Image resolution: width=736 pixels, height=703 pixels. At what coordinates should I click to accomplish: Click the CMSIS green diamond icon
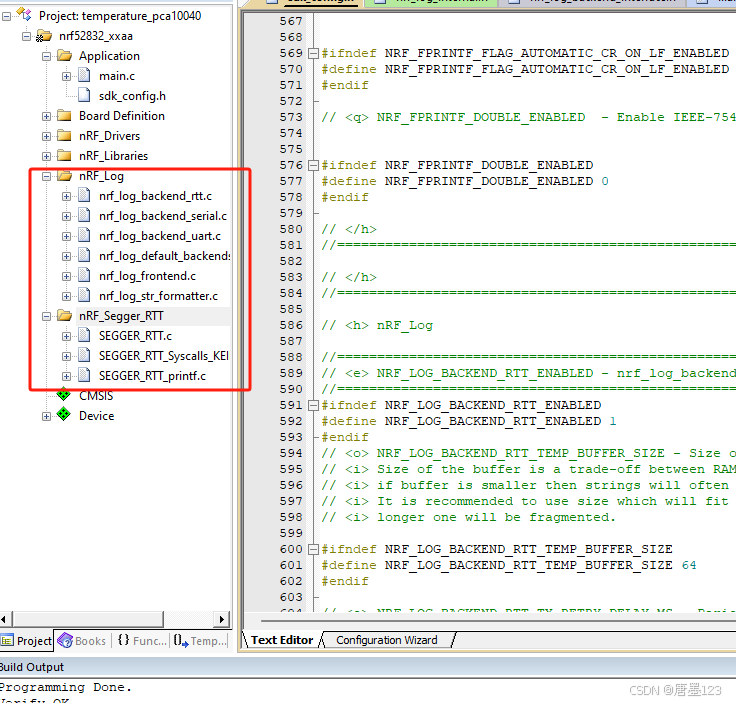tap(64, 394)
